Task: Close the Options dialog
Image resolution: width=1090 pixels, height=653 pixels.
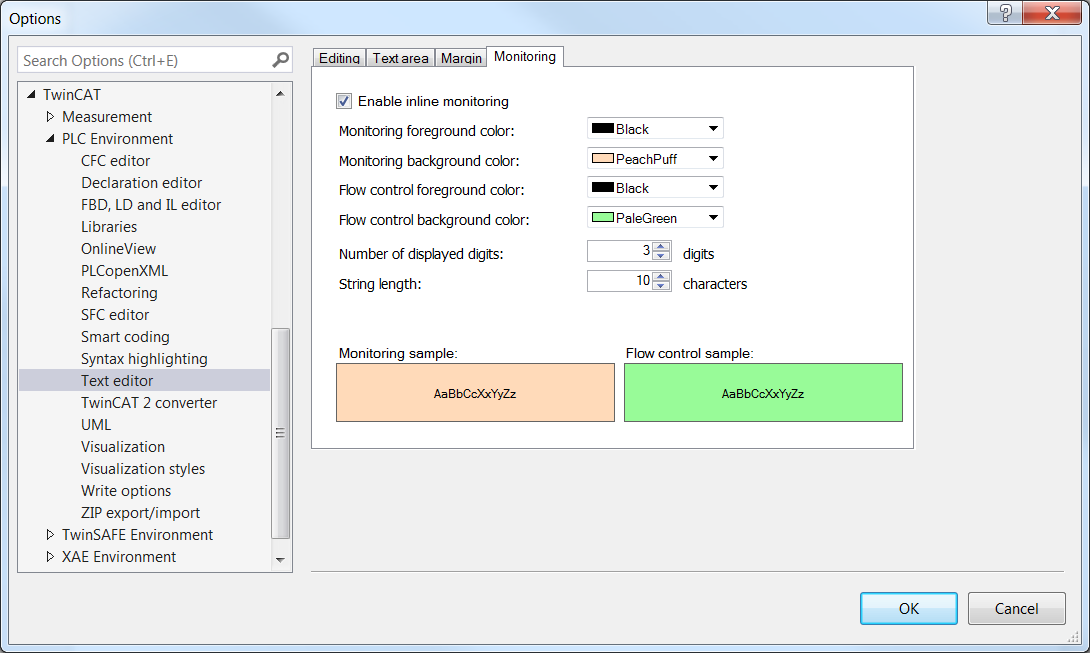Action: pos(1052,13)
